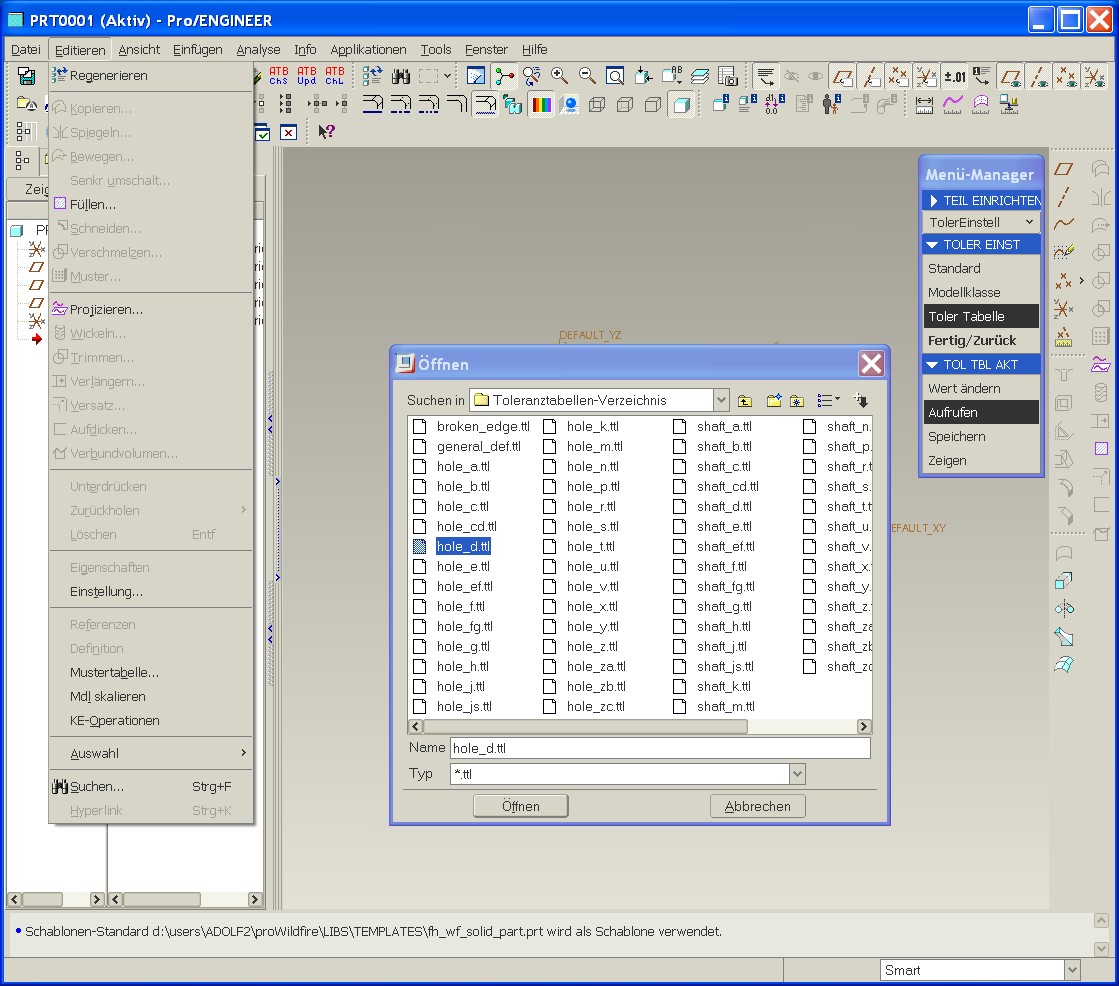Toggle the orient mode icon

pos(532,76)
